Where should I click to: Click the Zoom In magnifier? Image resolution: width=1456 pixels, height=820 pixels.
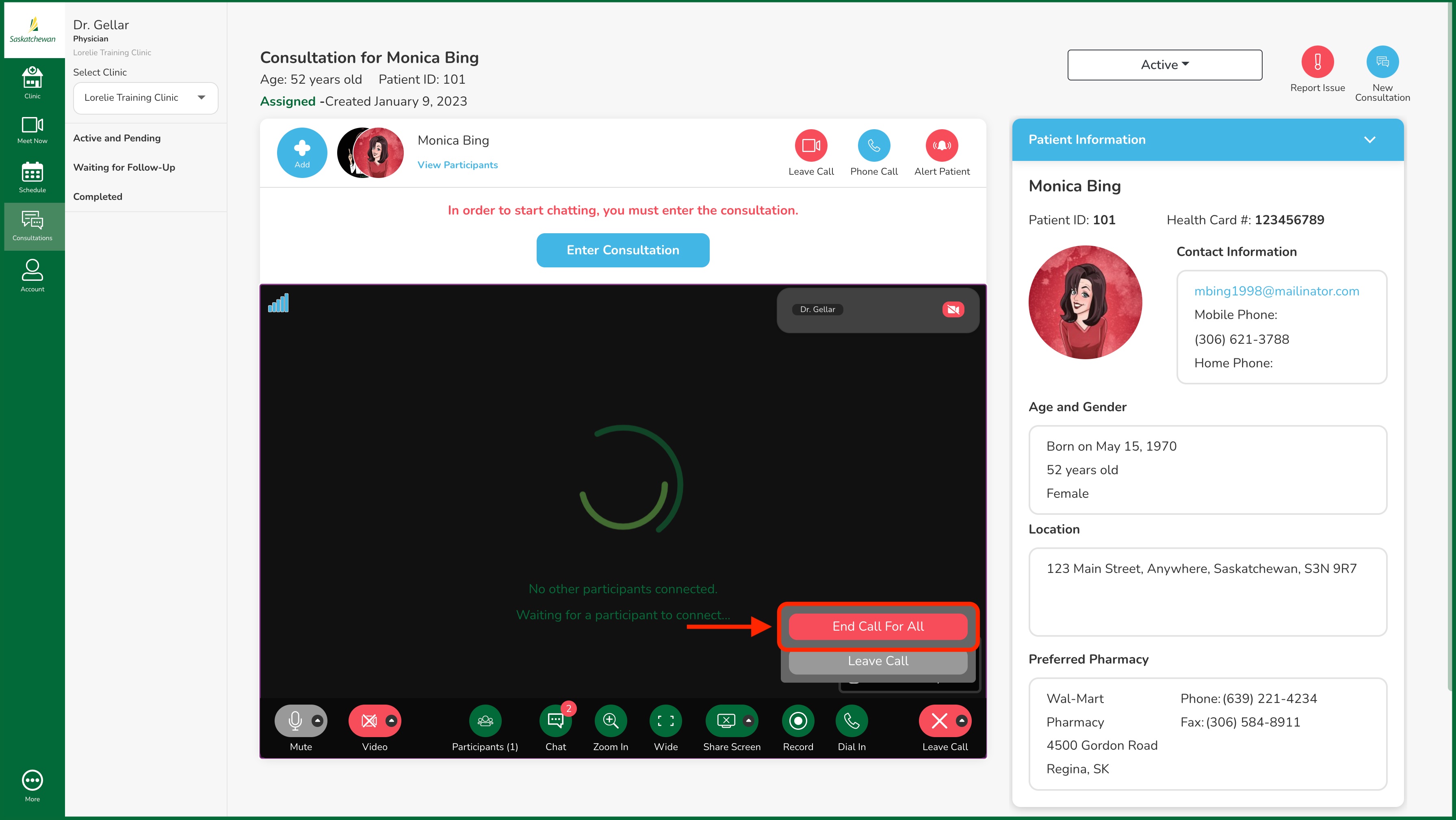click(611, 721)
